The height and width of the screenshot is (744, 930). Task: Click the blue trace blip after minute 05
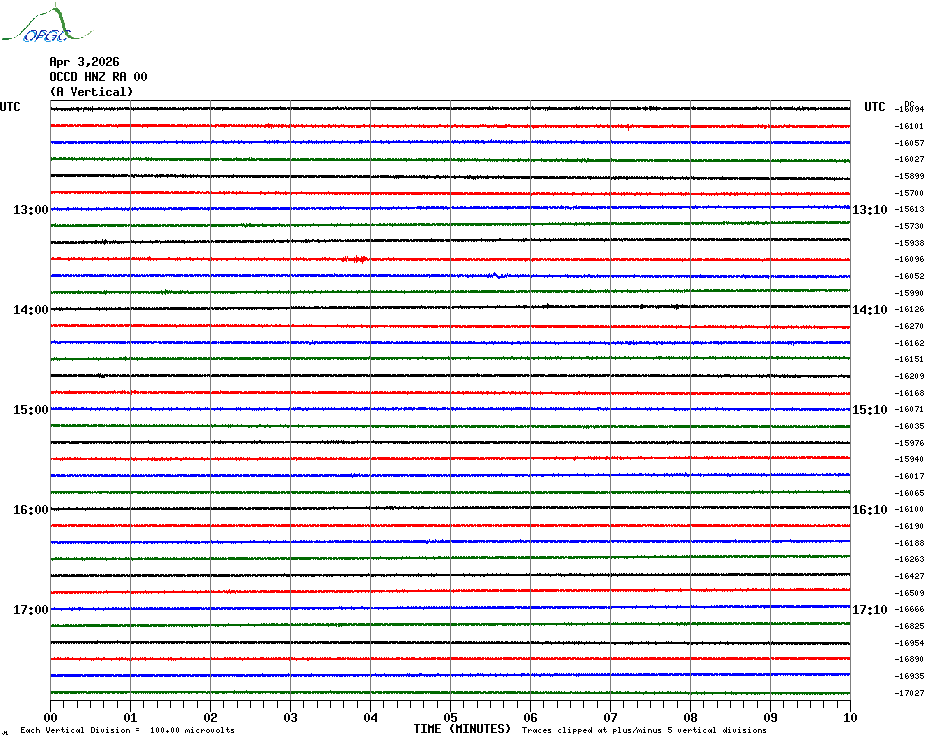(x=495, y=275)
